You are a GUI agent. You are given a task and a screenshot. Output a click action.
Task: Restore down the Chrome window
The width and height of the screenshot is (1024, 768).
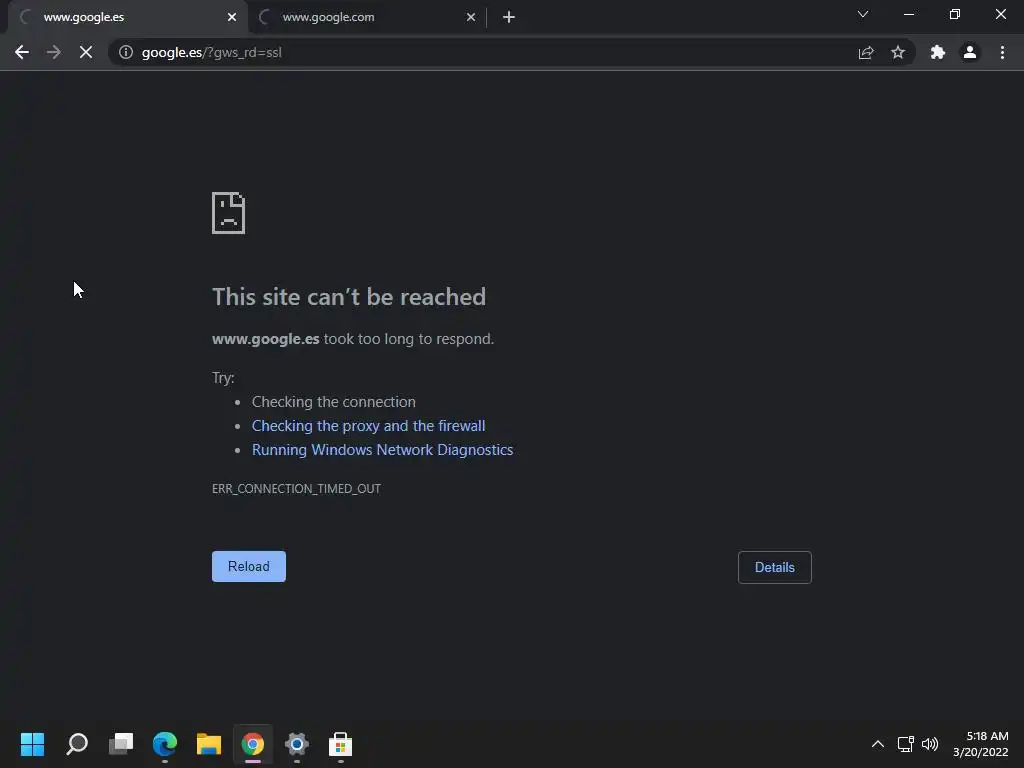955,14
